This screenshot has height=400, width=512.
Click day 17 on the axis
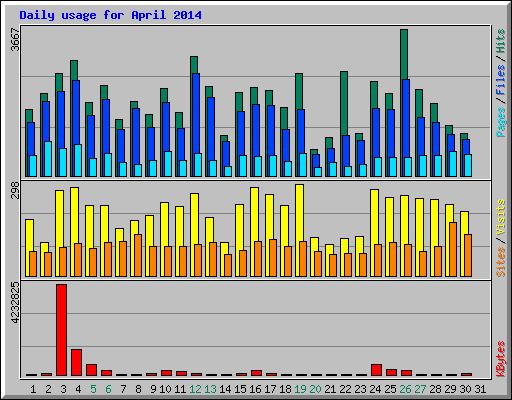coord(270,389)
